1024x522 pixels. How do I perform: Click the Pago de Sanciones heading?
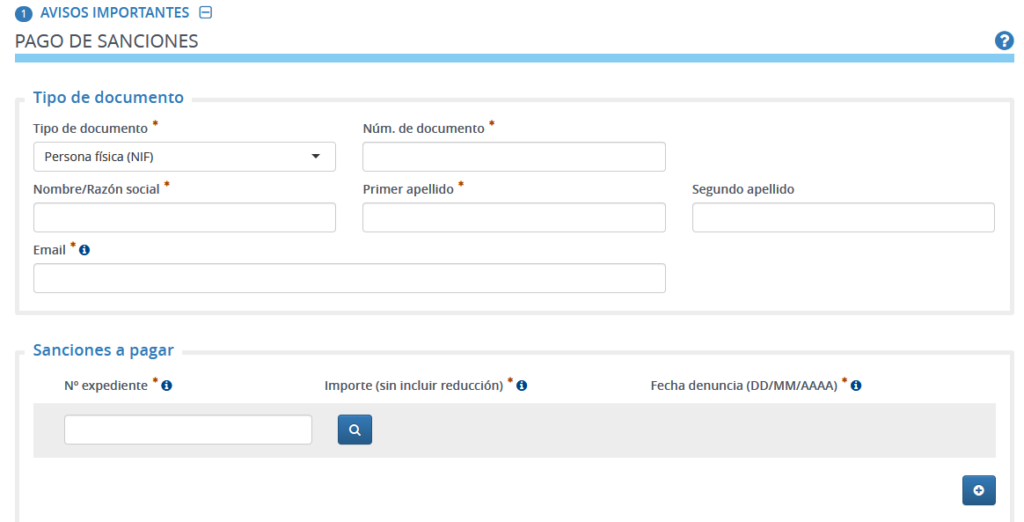106,41
